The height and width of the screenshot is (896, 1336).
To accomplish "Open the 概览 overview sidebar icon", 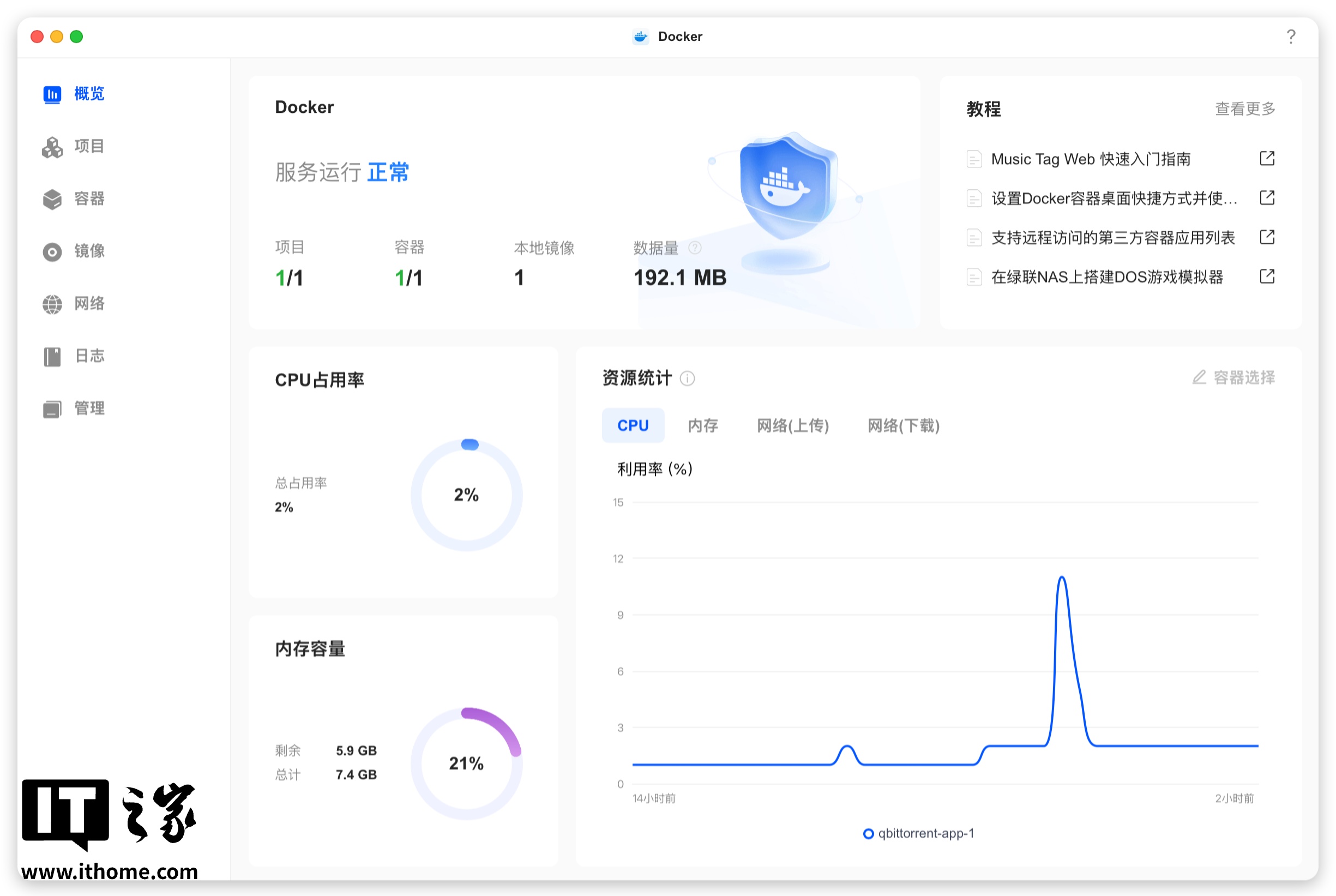I will click(x=52, y=94).
